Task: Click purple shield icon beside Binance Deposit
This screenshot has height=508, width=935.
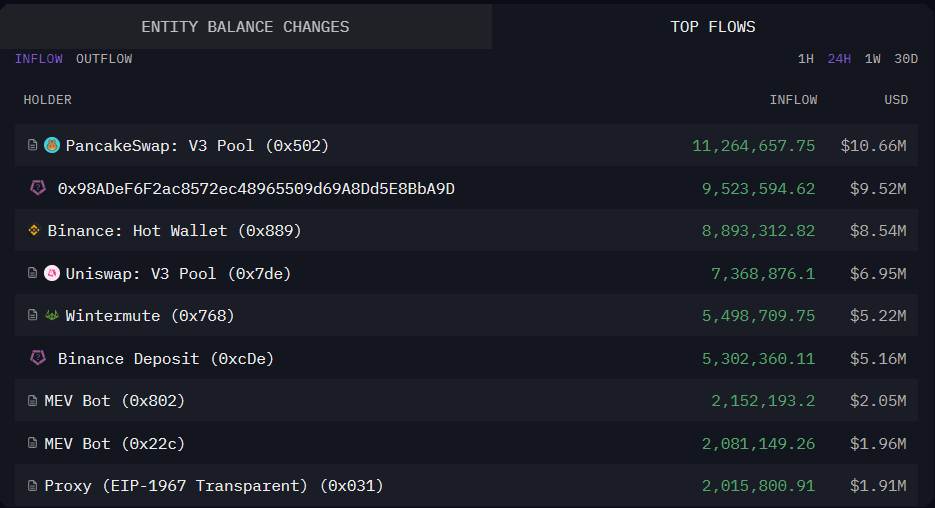Action: (38, 358)
